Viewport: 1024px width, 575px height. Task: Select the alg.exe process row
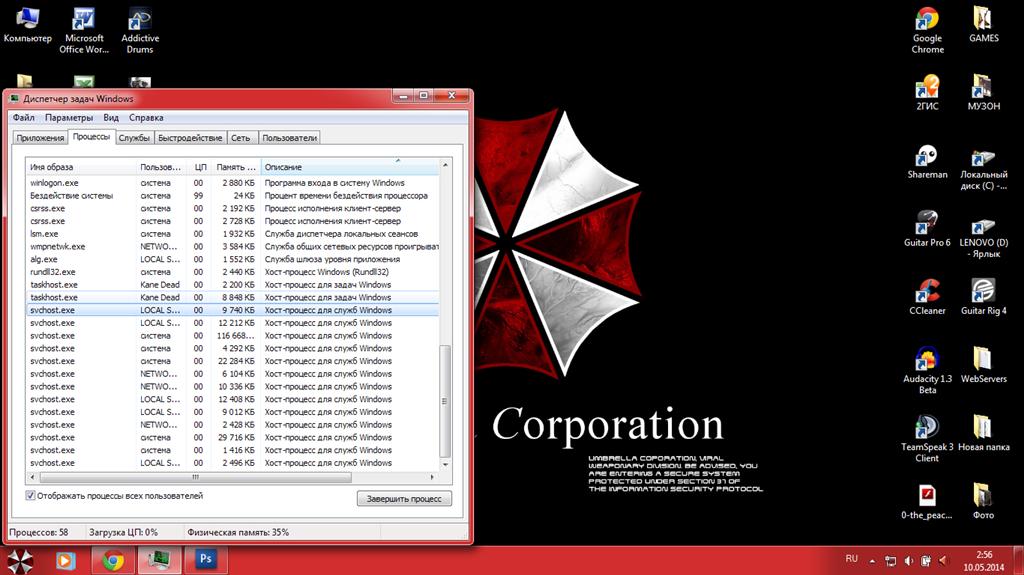[x=233, y=259]
